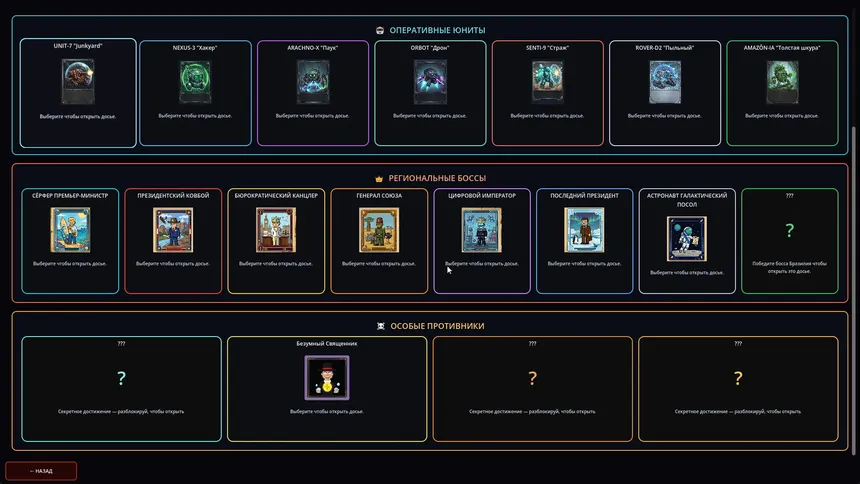Open Астронавт Галактический Посол portrait

coord(687,239)
